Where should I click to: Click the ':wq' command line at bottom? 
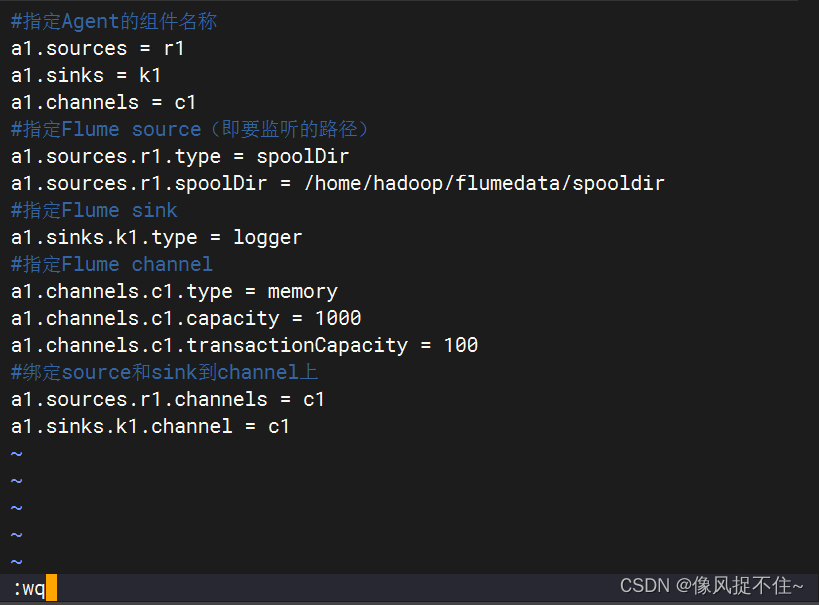click(x=29, y=588)
